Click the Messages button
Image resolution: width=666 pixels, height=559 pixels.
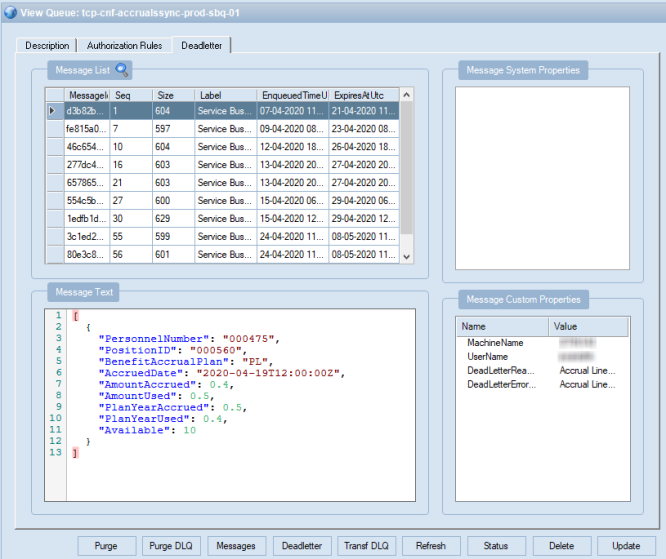(236, 546)
